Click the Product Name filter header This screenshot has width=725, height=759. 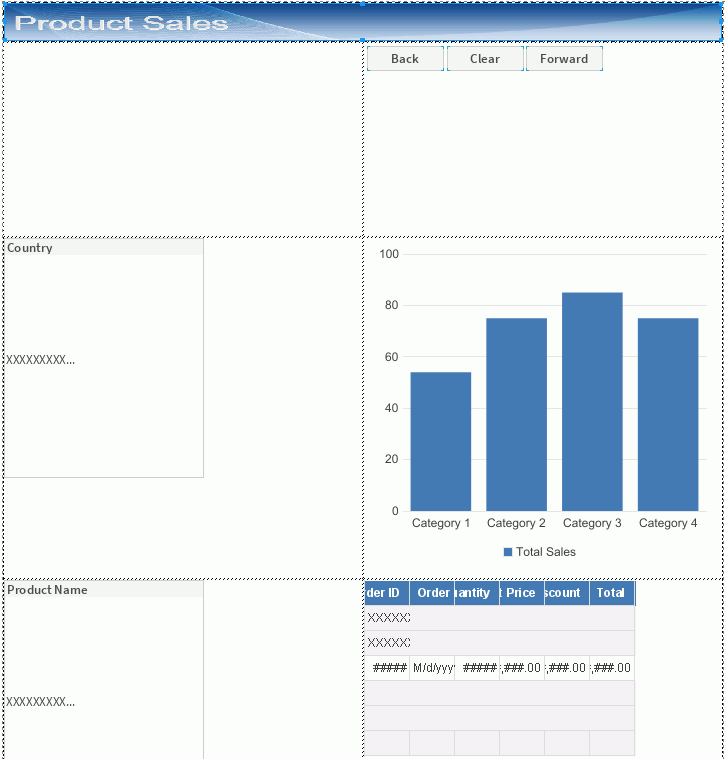click(x=104, y=590)
